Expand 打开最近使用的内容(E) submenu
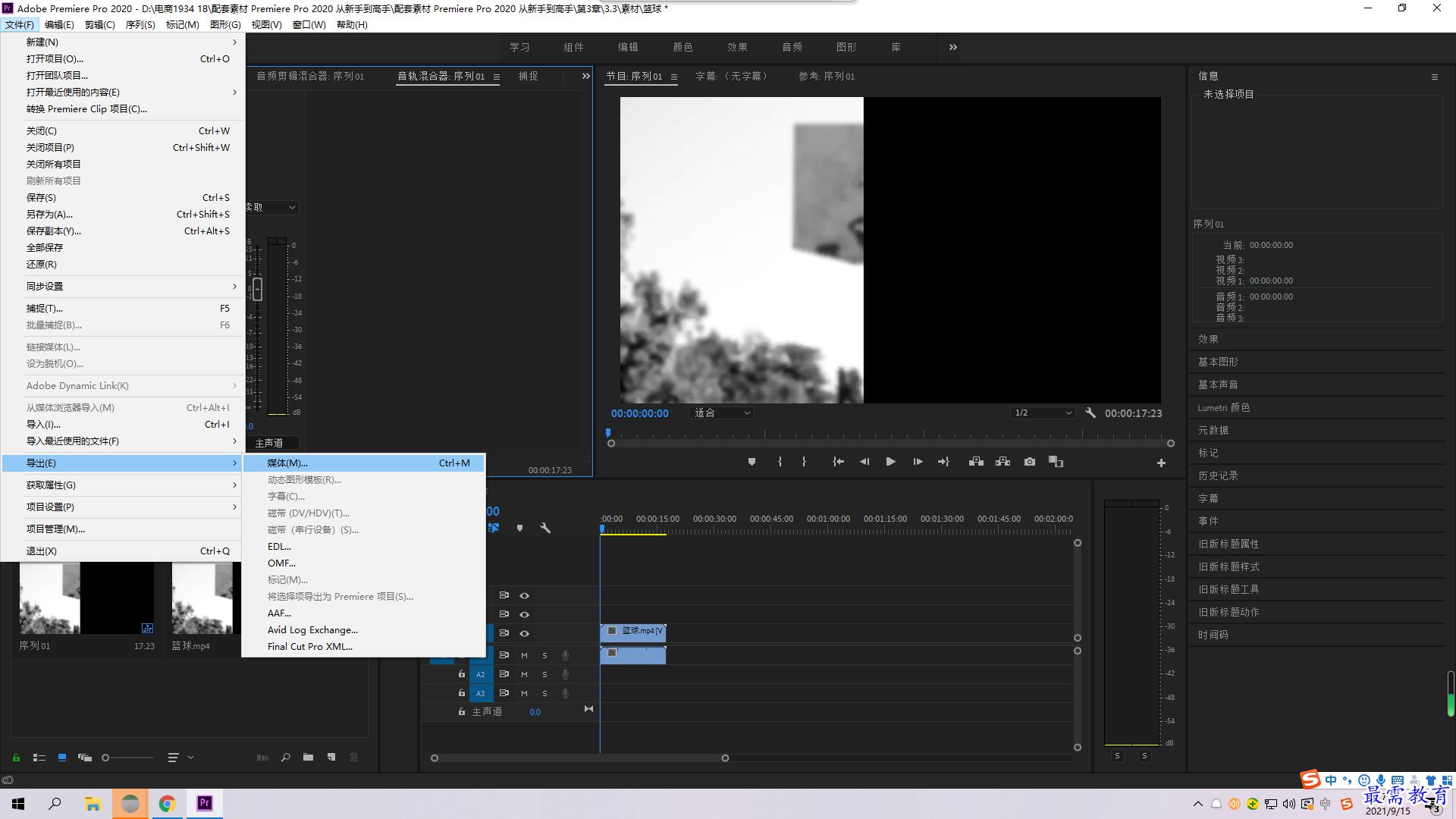This screenshot has height=819, width=1456. tap(122, 92)
